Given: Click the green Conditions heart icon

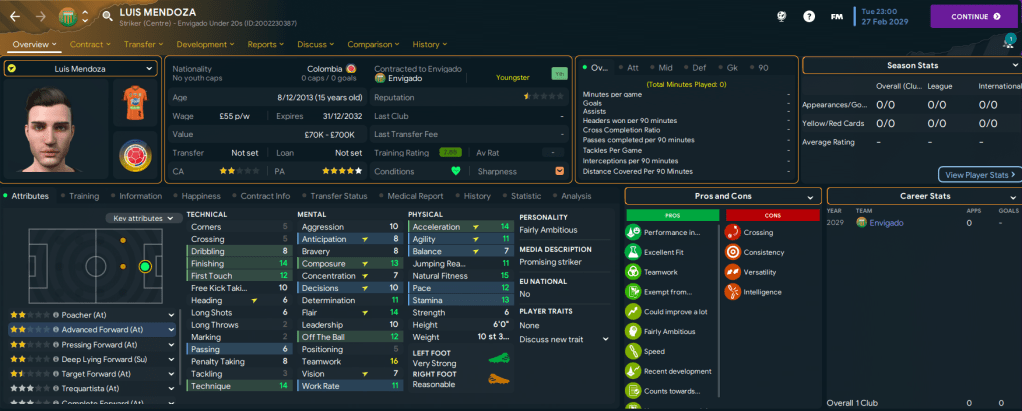Looking at the screenshot, I should click(457, 171).
